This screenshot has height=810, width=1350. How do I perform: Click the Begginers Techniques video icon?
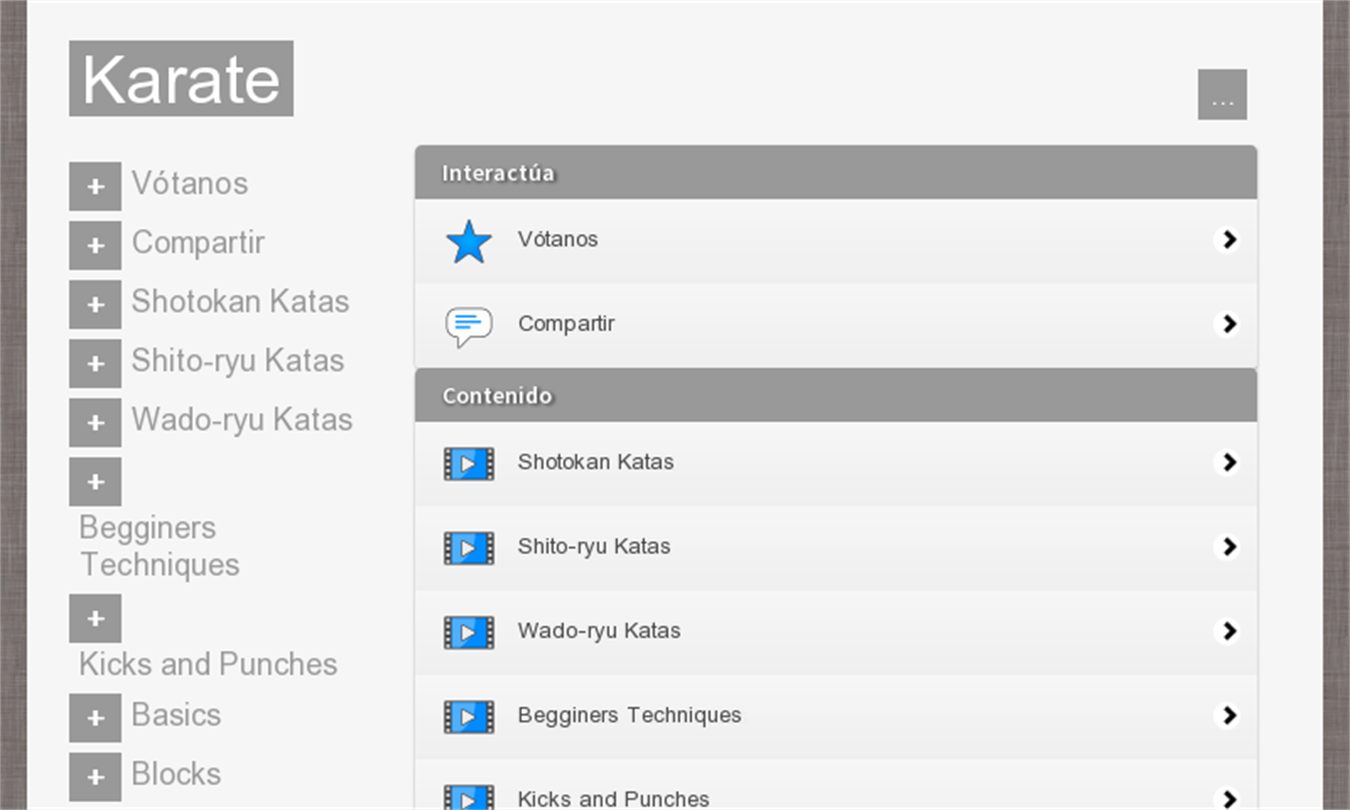pos(469,716)
